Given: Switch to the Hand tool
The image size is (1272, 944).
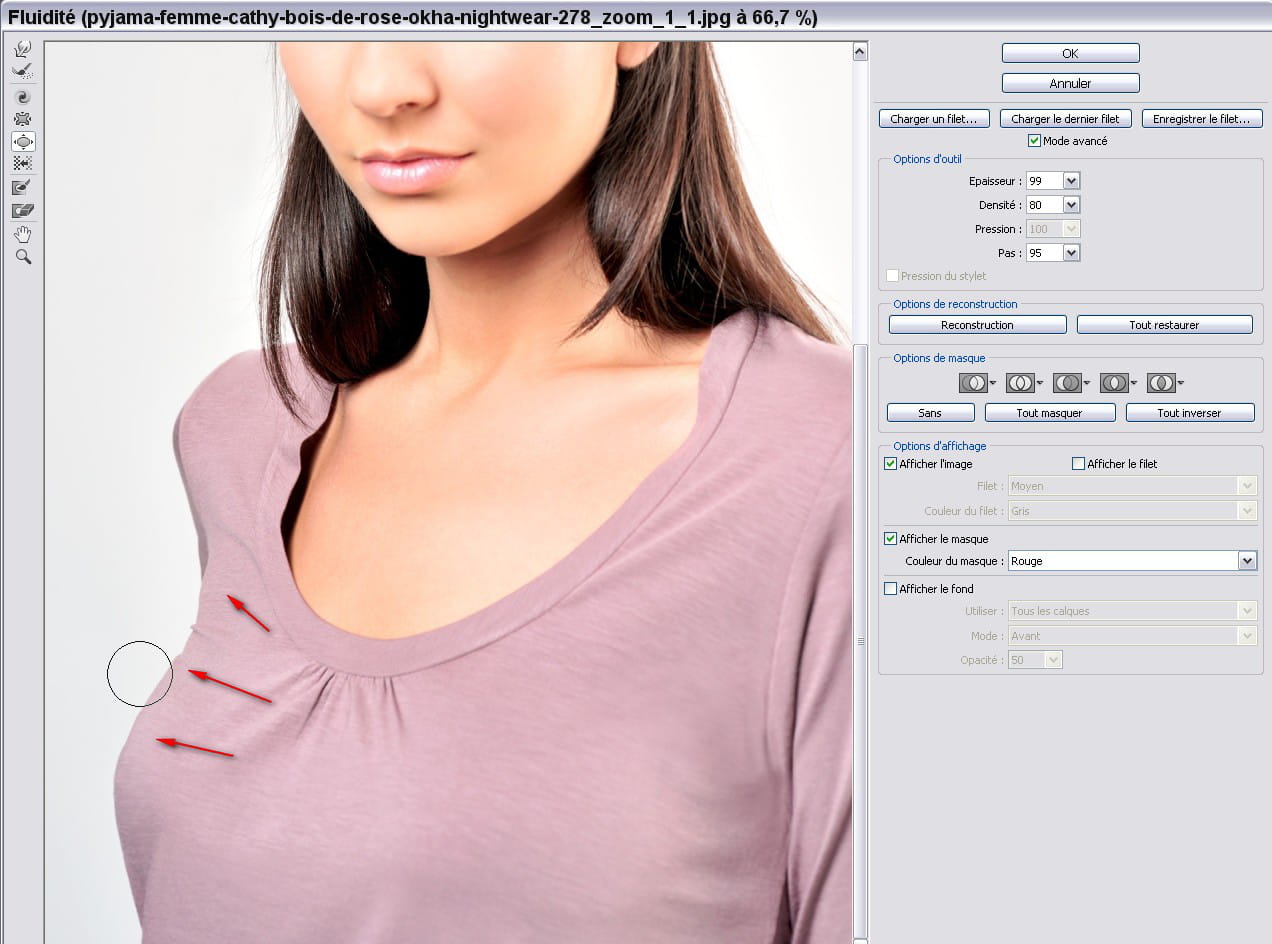Looking at the screenshot, I should pyautogui.click(x=23, y=234).
